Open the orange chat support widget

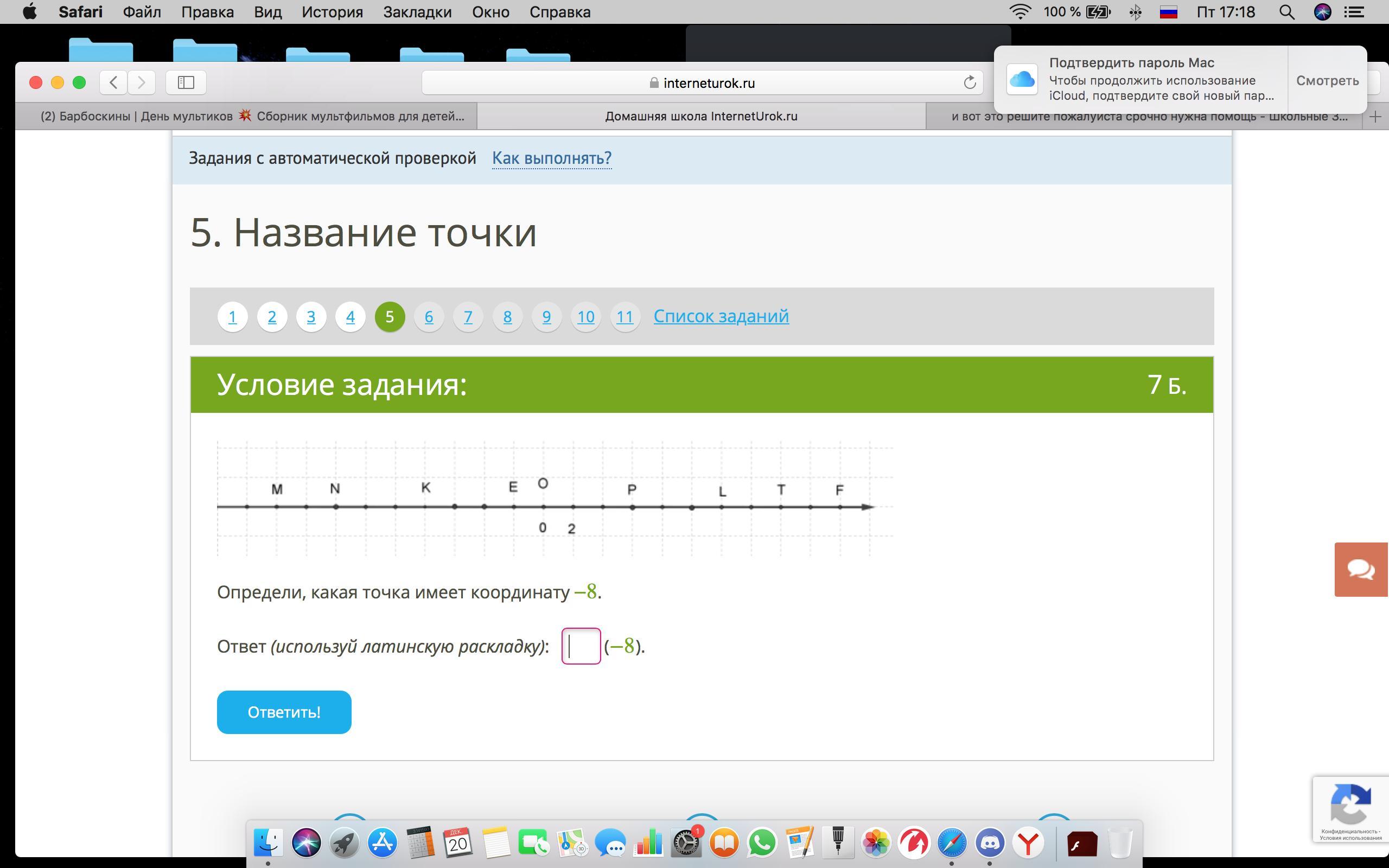click(x=1360, y=570)
